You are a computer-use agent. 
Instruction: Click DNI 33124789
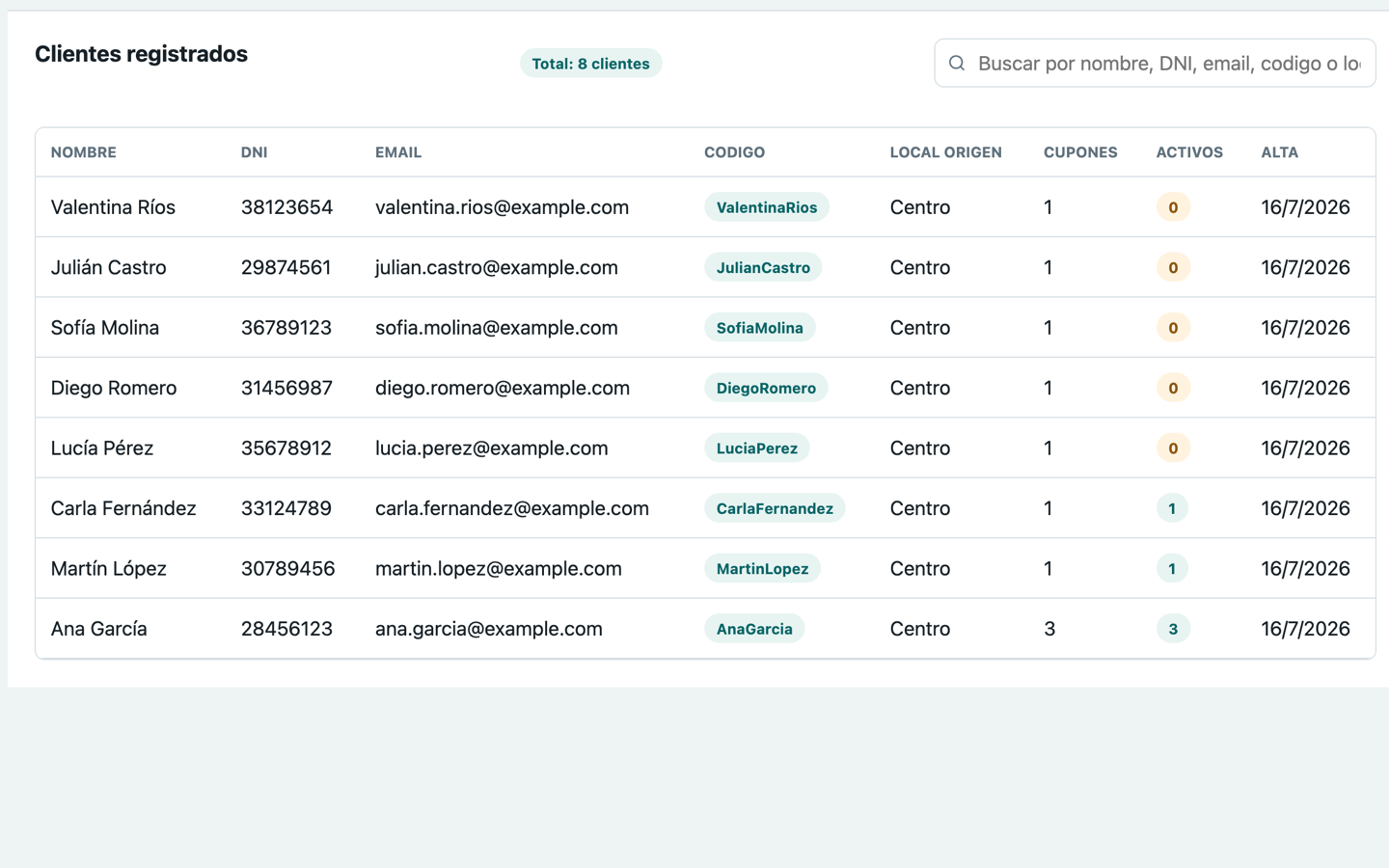tap(286, 508)
